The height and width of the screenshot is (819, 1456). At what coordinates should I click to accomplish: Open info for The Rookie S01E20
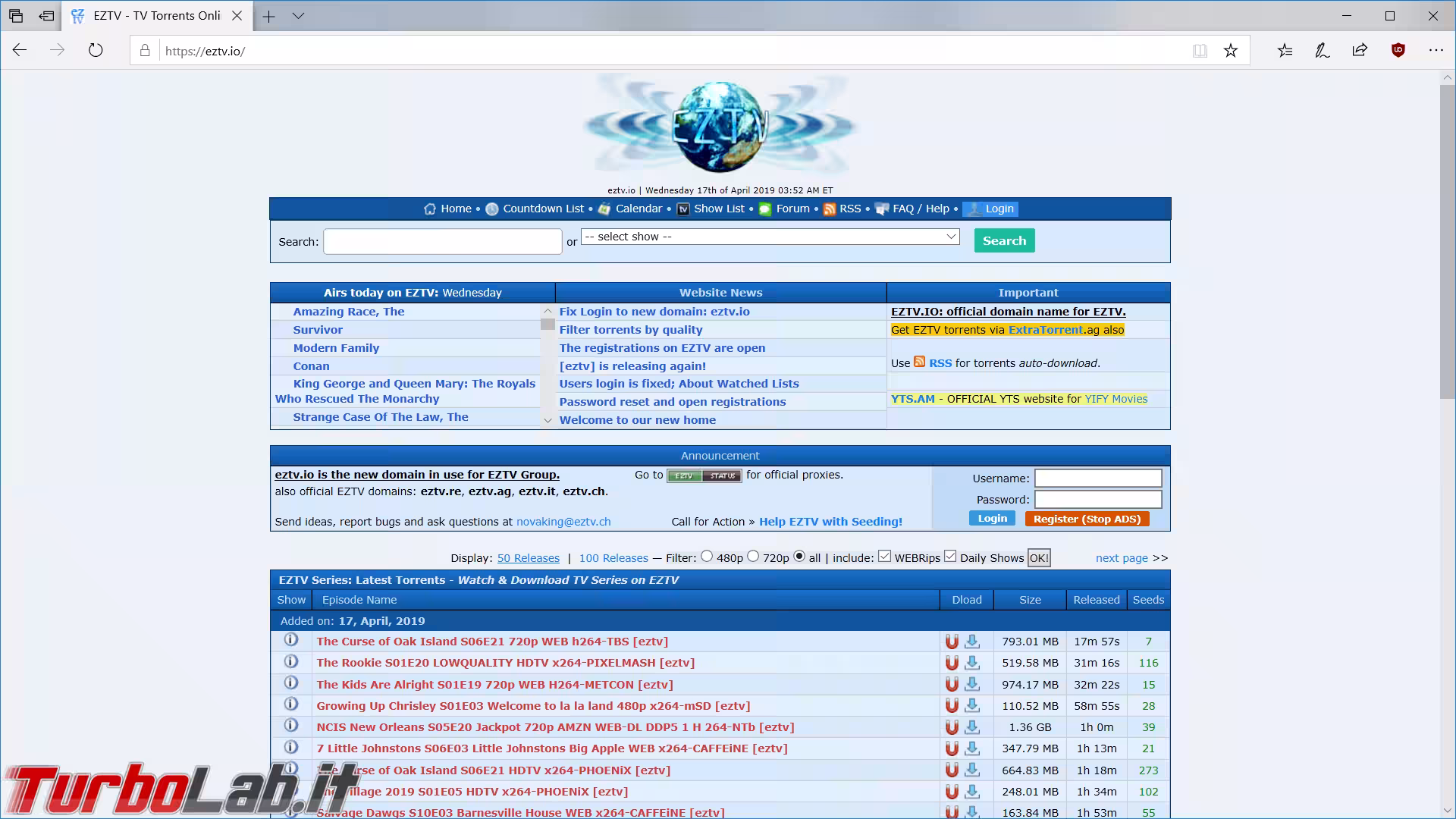point(290,661)
